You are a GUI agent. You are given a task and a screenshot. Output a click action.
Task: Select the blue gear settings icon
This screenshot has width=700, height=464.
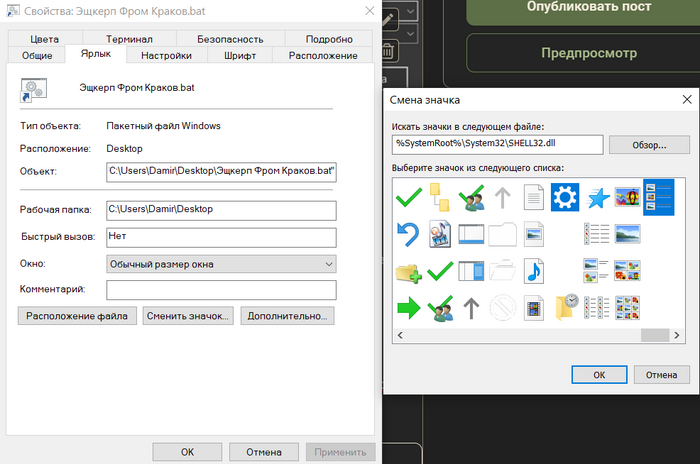point(565,197)
